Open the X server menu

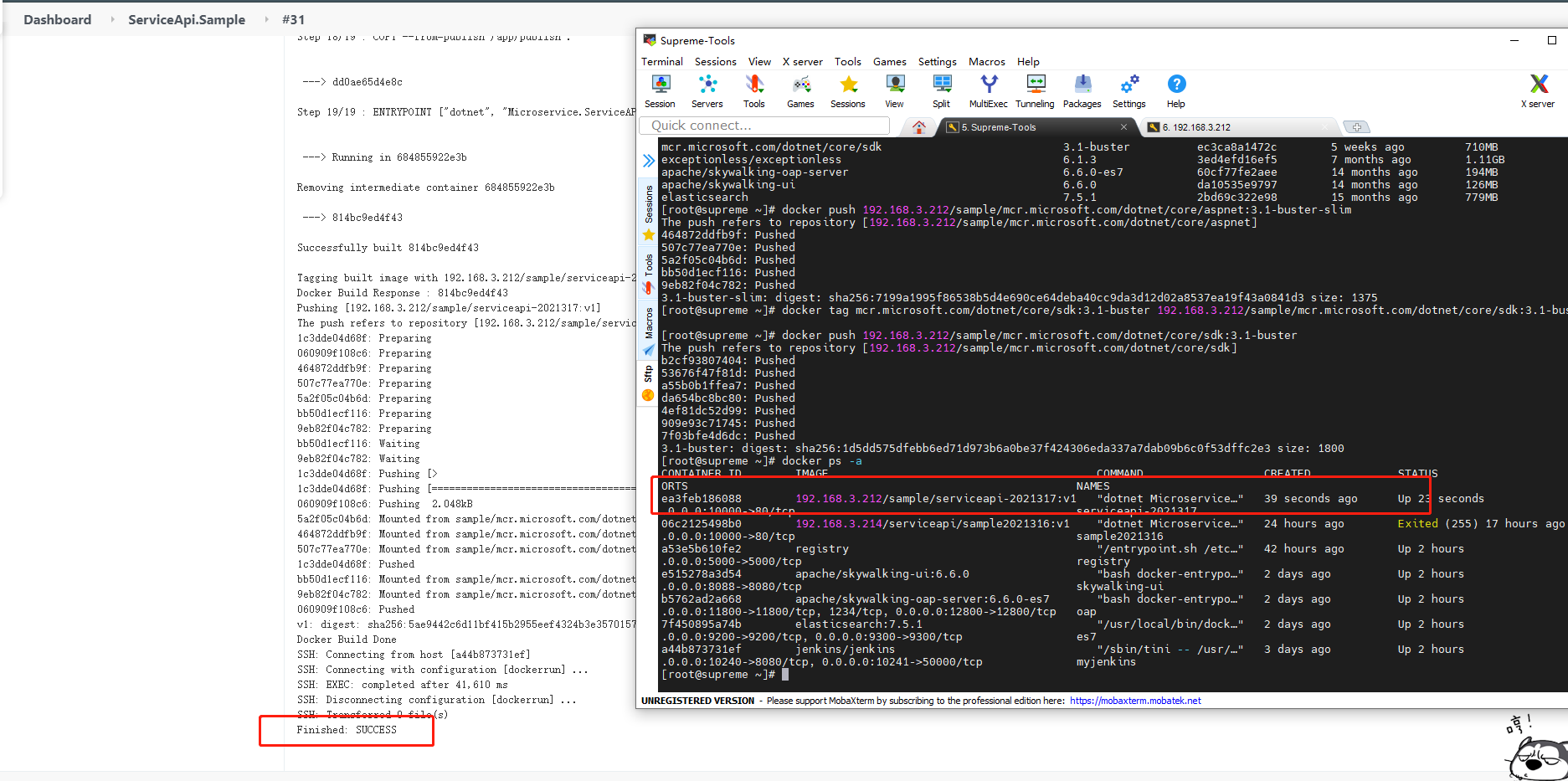pyautogui.click(x=803, y=62)
